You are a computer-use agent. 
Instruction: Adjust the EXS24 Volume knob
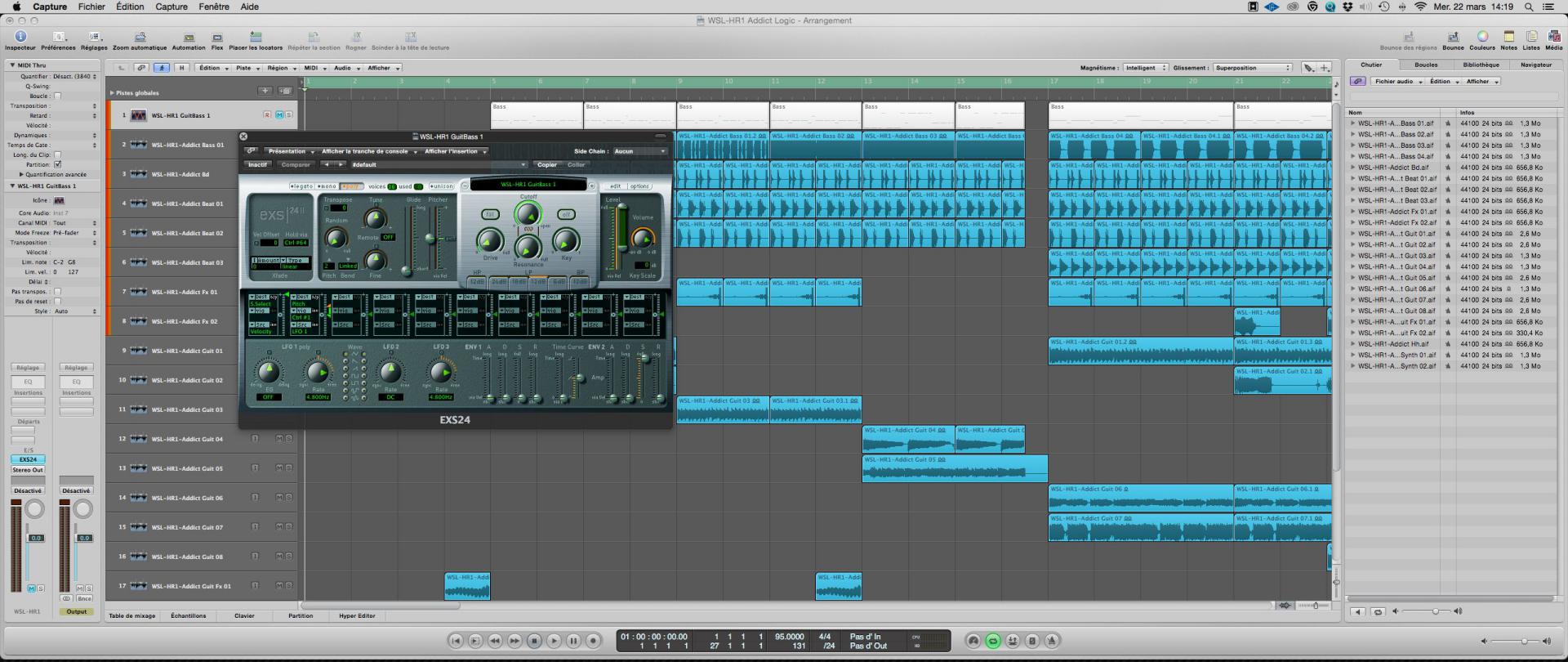pos(643,238)
